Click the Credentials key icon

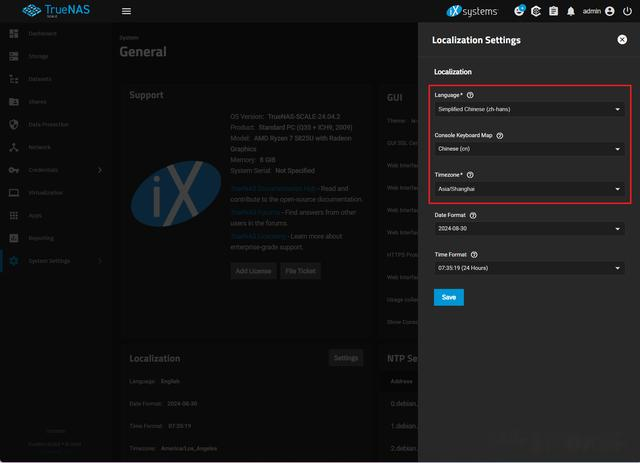(x=14, y=170)
